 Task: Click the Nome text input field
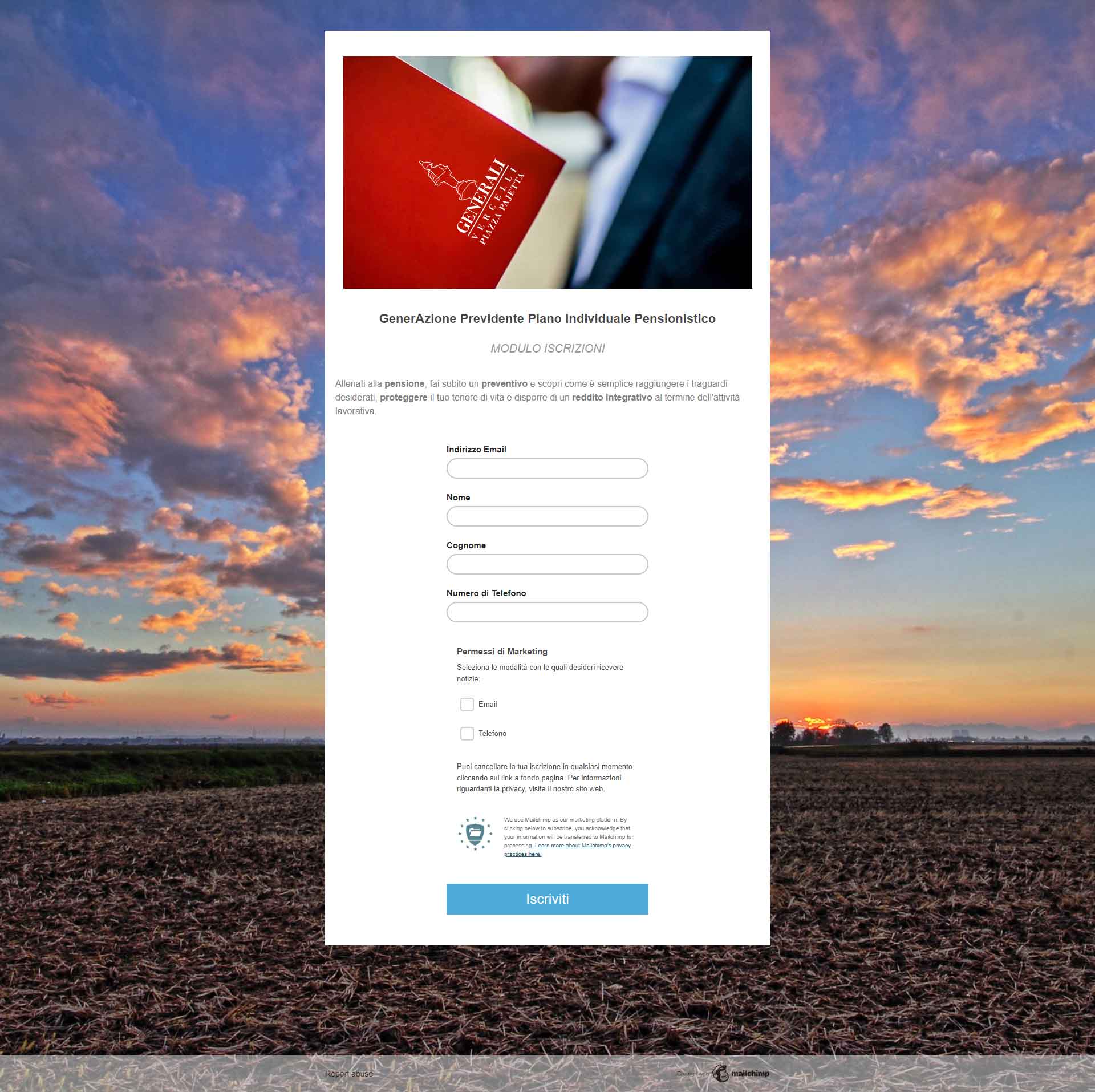click(547, 516)
